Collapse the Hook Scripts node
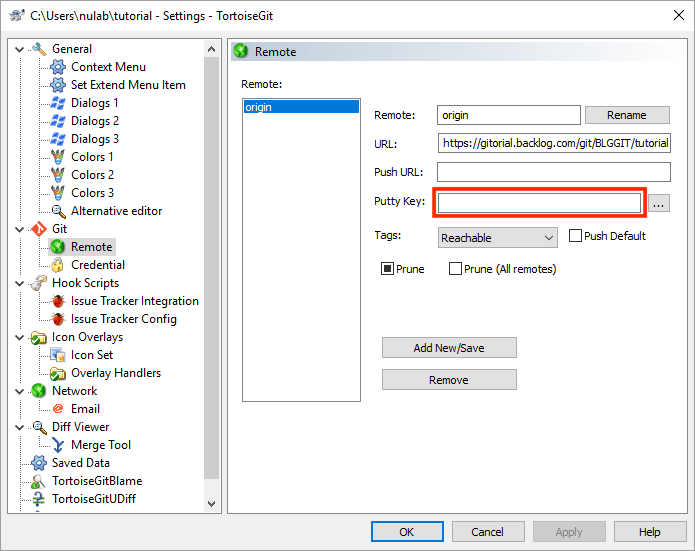This screenshot has width=695, height=551. (20, 283)
